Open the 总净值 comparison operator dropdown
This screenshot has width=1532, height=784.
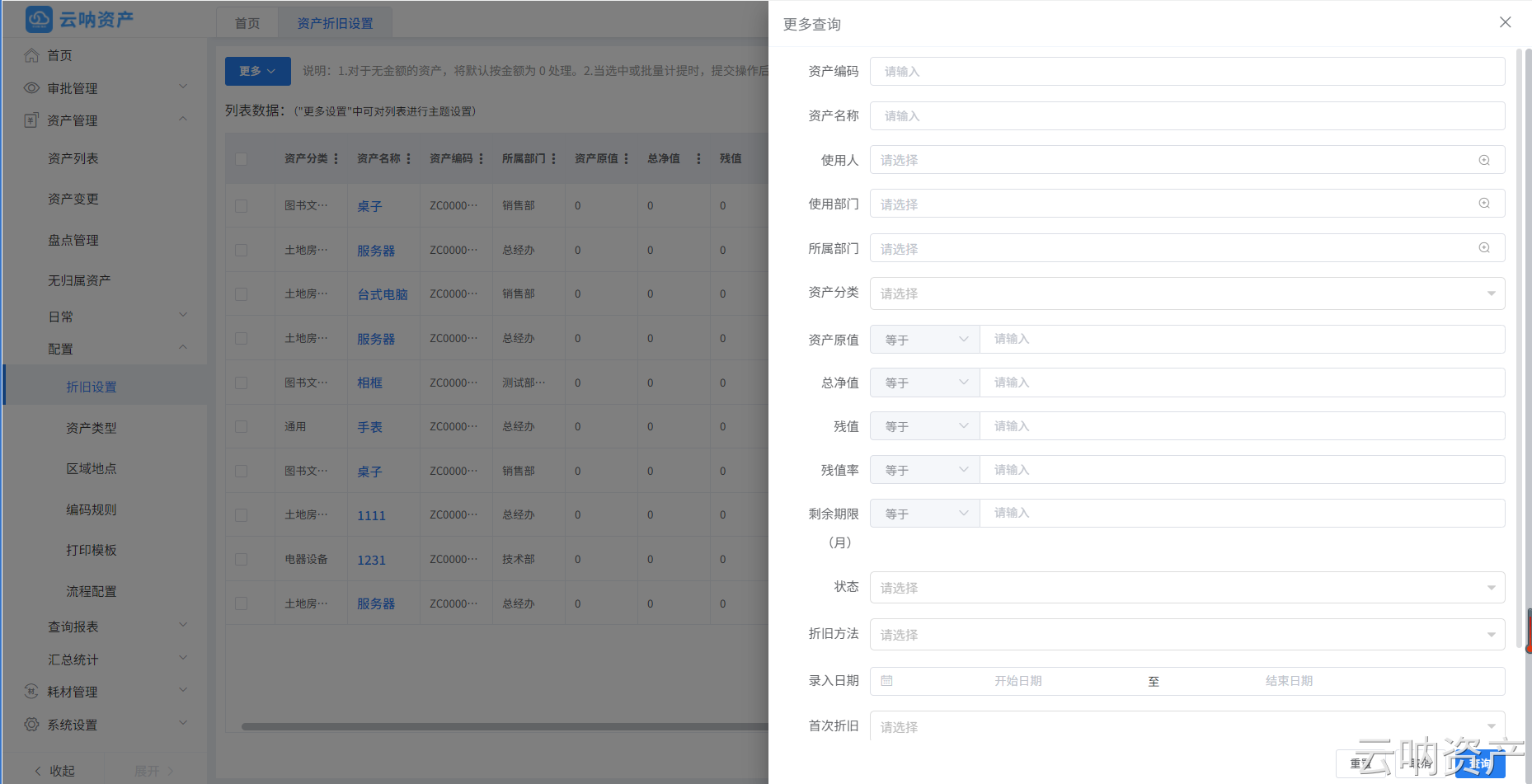click(925, 383)
